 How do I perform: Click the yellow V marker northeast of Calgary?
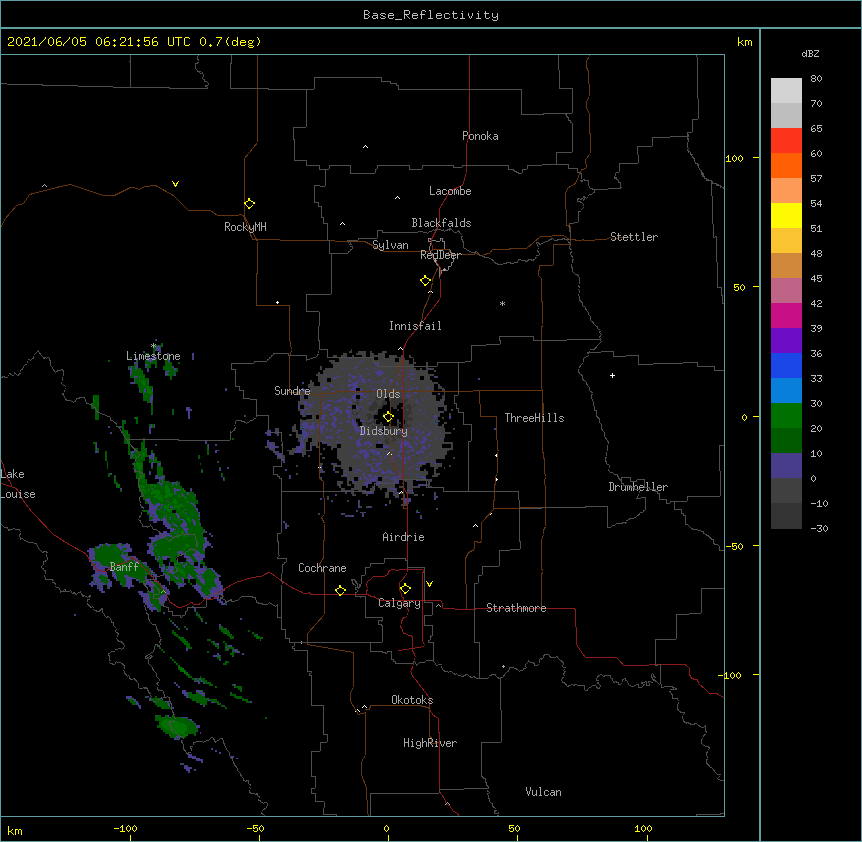(429, 584)
